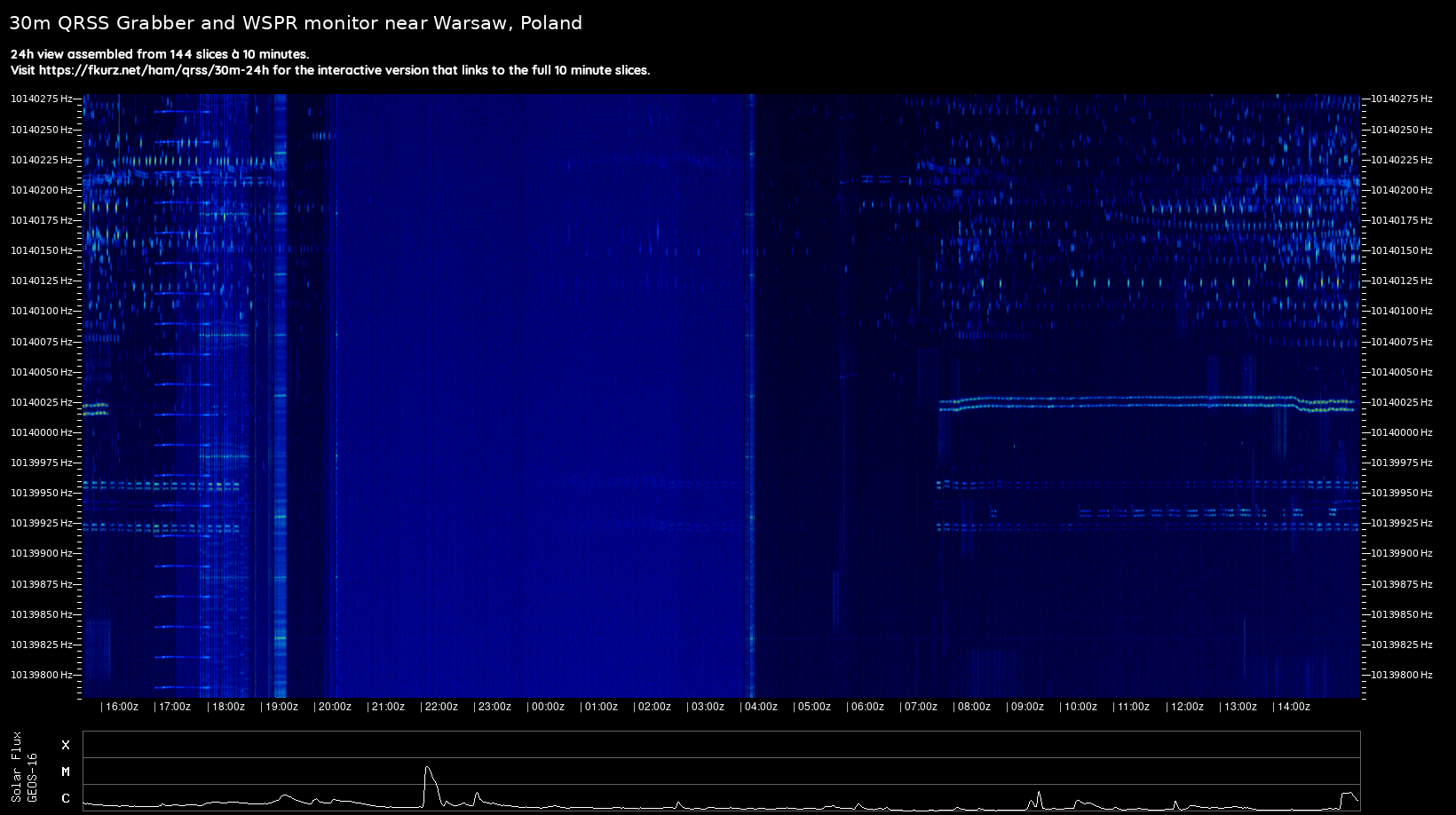
Task: Click the C class solar flux label
Action: (66, 798)
